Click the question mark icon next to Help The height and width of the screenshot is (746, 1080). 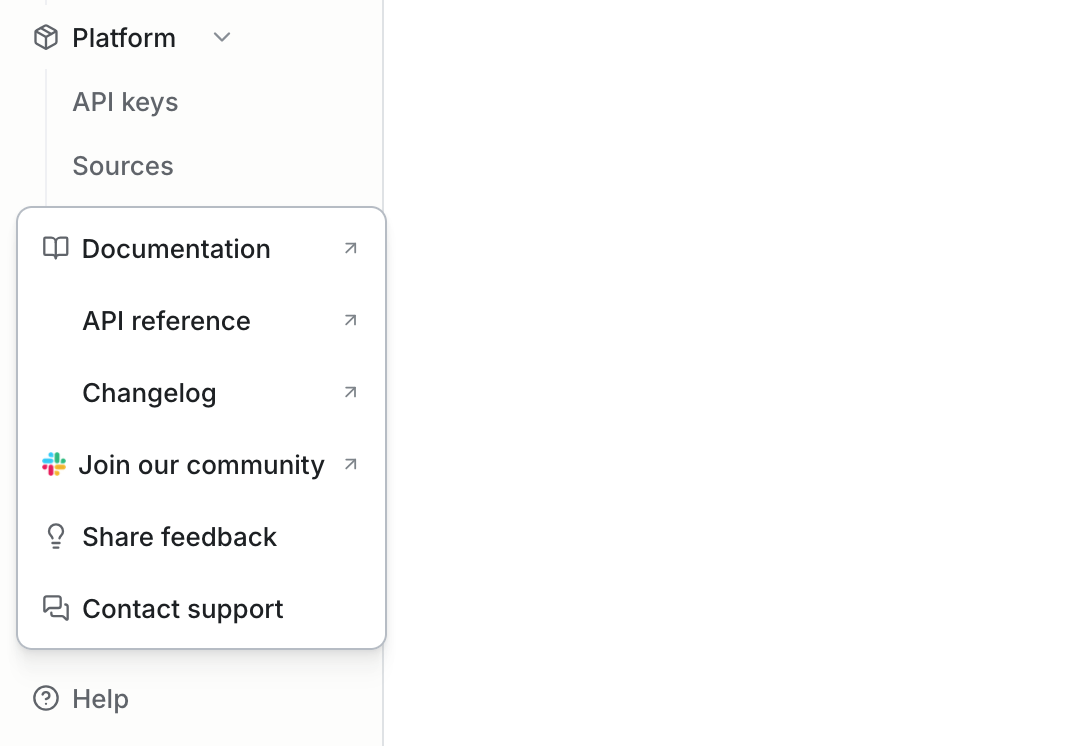click(x=45, y=699)
